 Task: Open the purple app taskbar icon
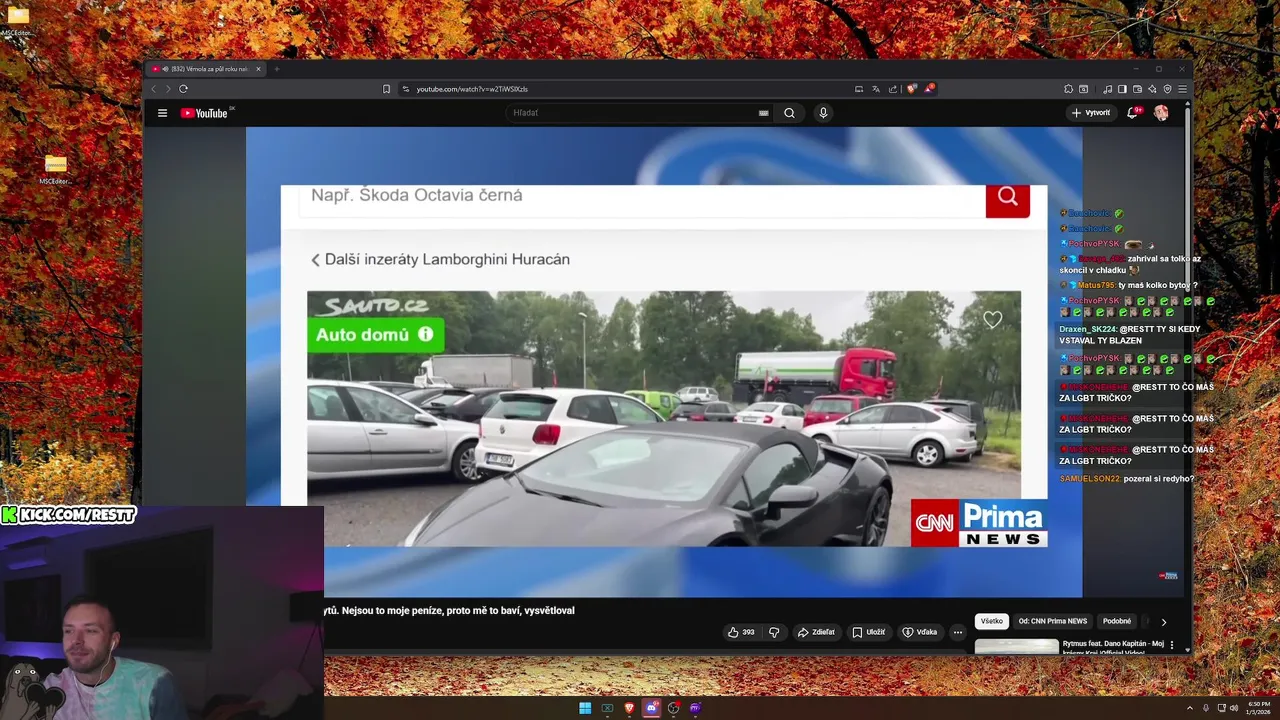(696, 708)
